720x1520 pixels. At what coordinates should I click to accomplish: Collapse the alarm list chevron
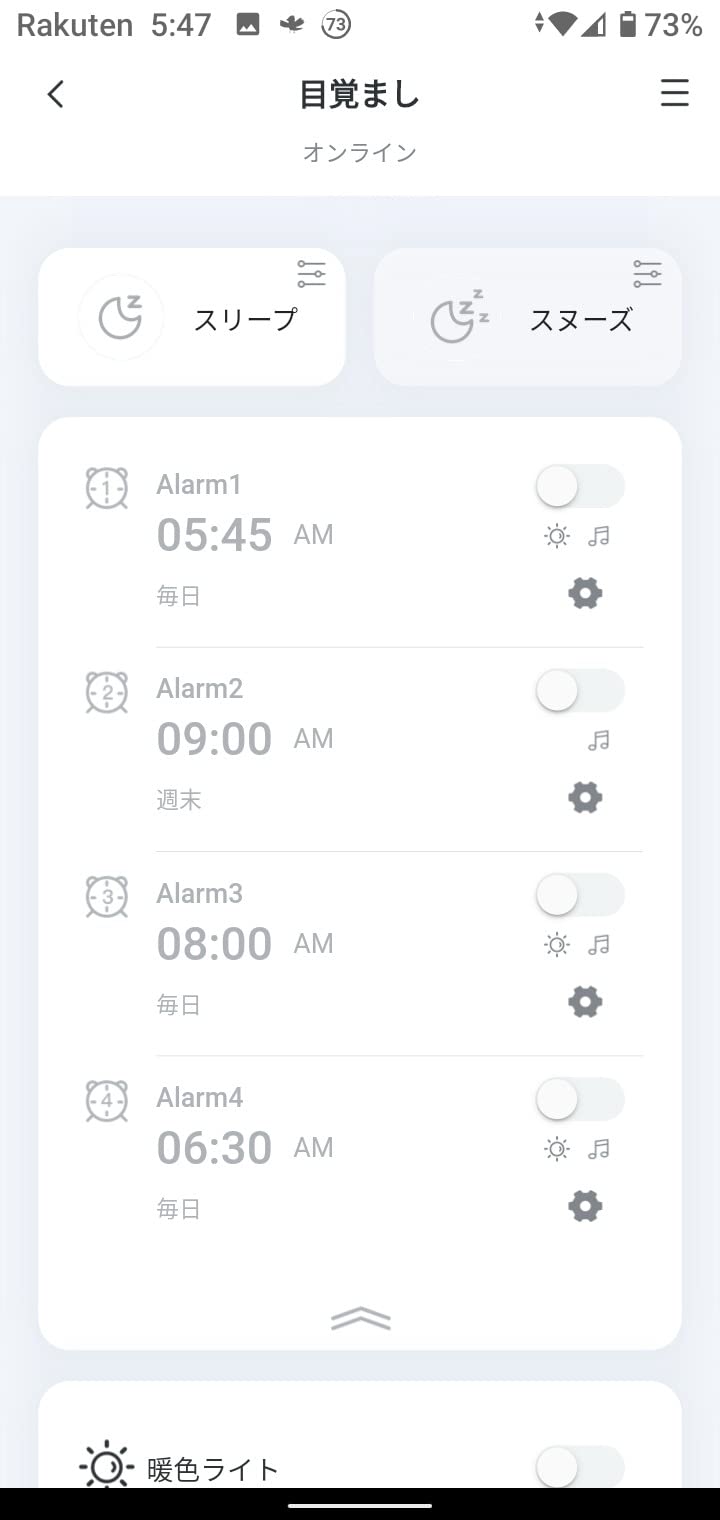coord(360,1320)
